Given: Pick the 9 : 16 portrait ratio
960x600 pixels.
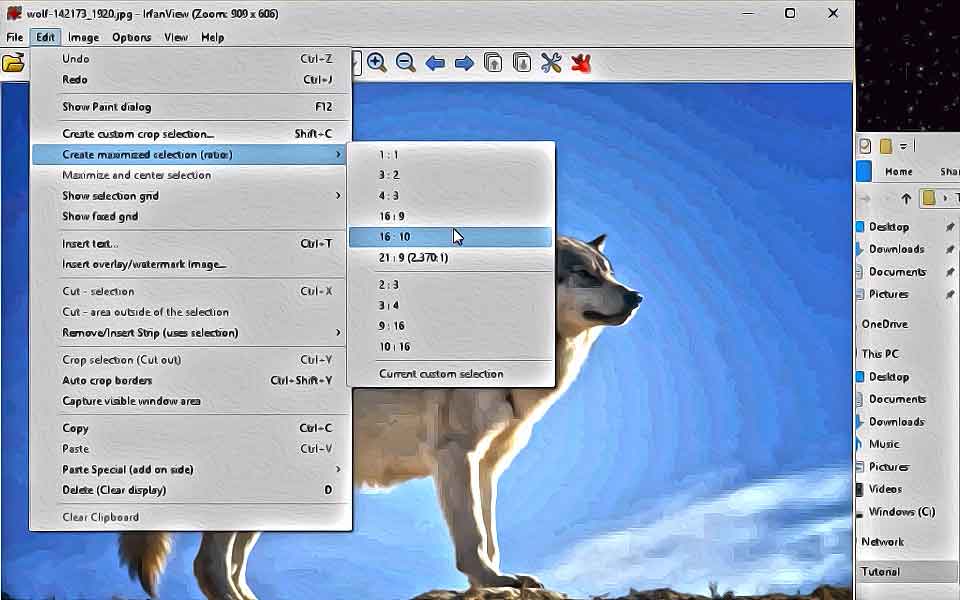Looking at the screenshot, I should click(x=450, y=326).
